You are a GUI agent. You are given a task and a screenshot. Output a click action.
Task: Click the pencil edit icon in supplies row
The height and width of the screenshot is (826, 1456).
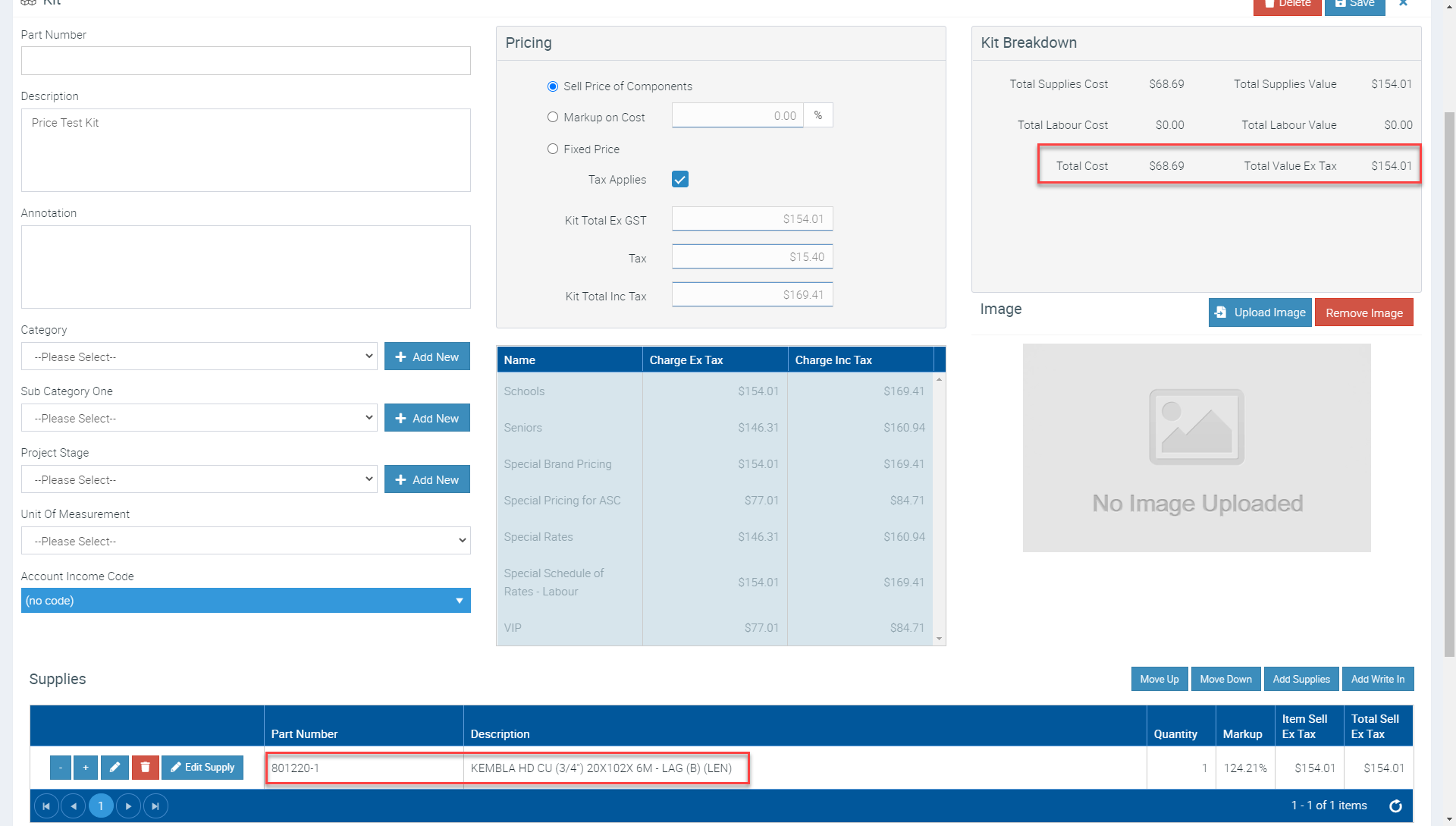115,768
